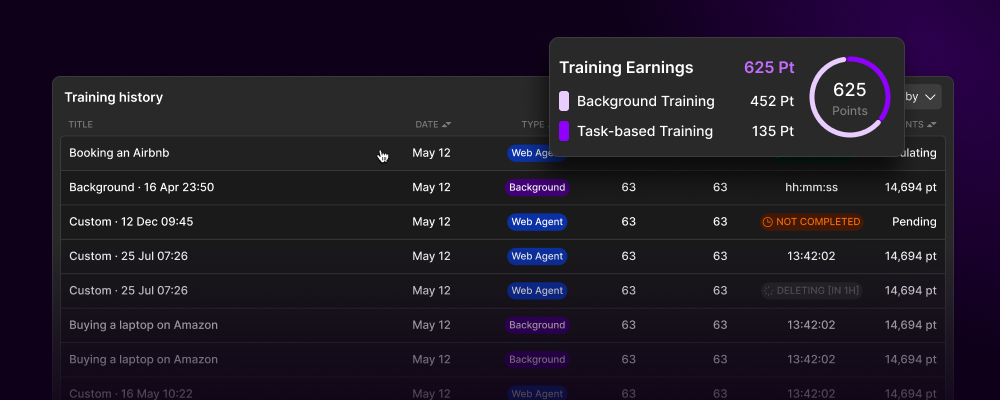
Task: Click the Web Agent badge in the DELETING row
Action: [x=537, y=291]
